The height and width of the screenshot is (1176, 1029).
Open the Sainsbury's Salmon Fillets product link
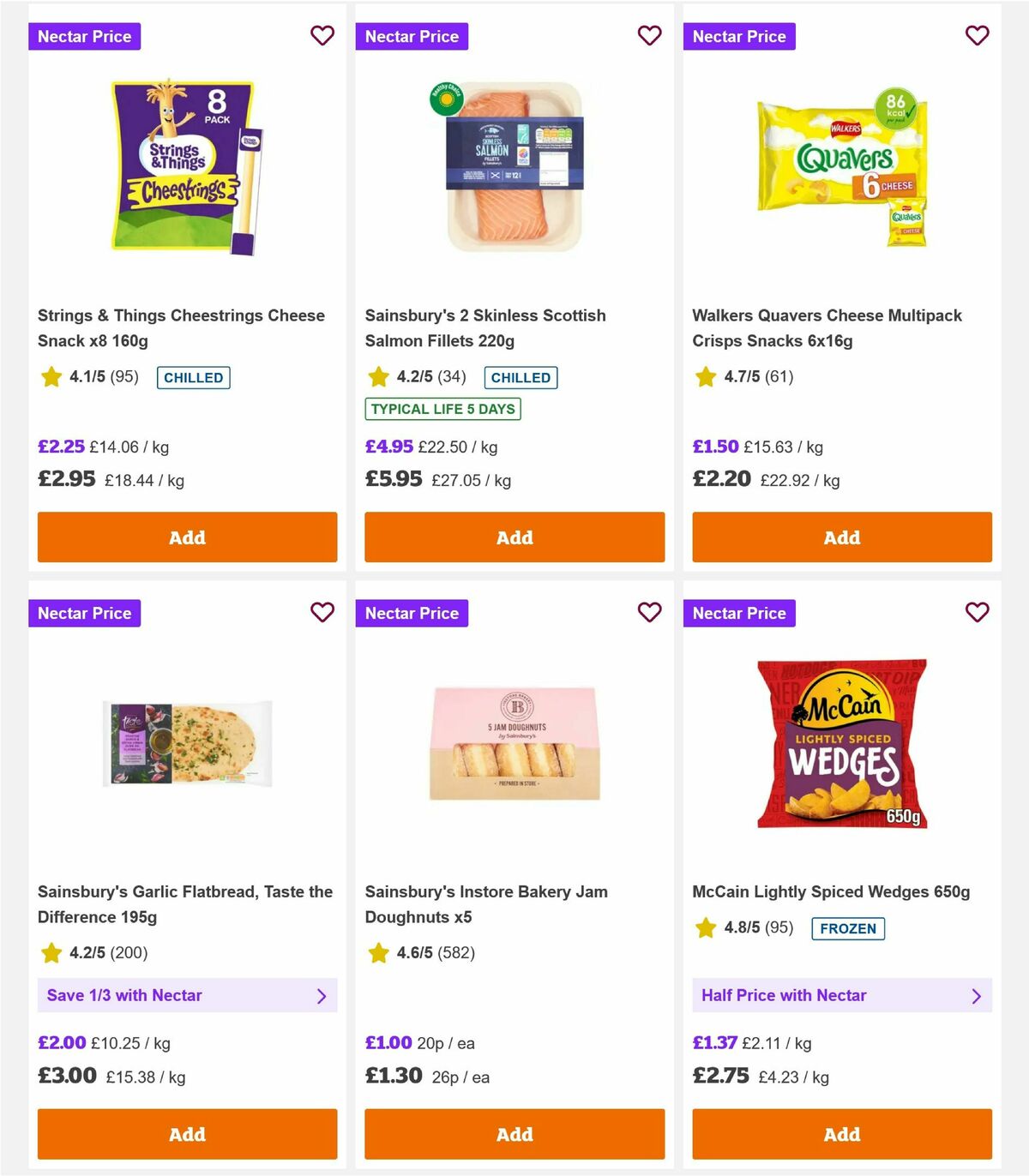485,327
